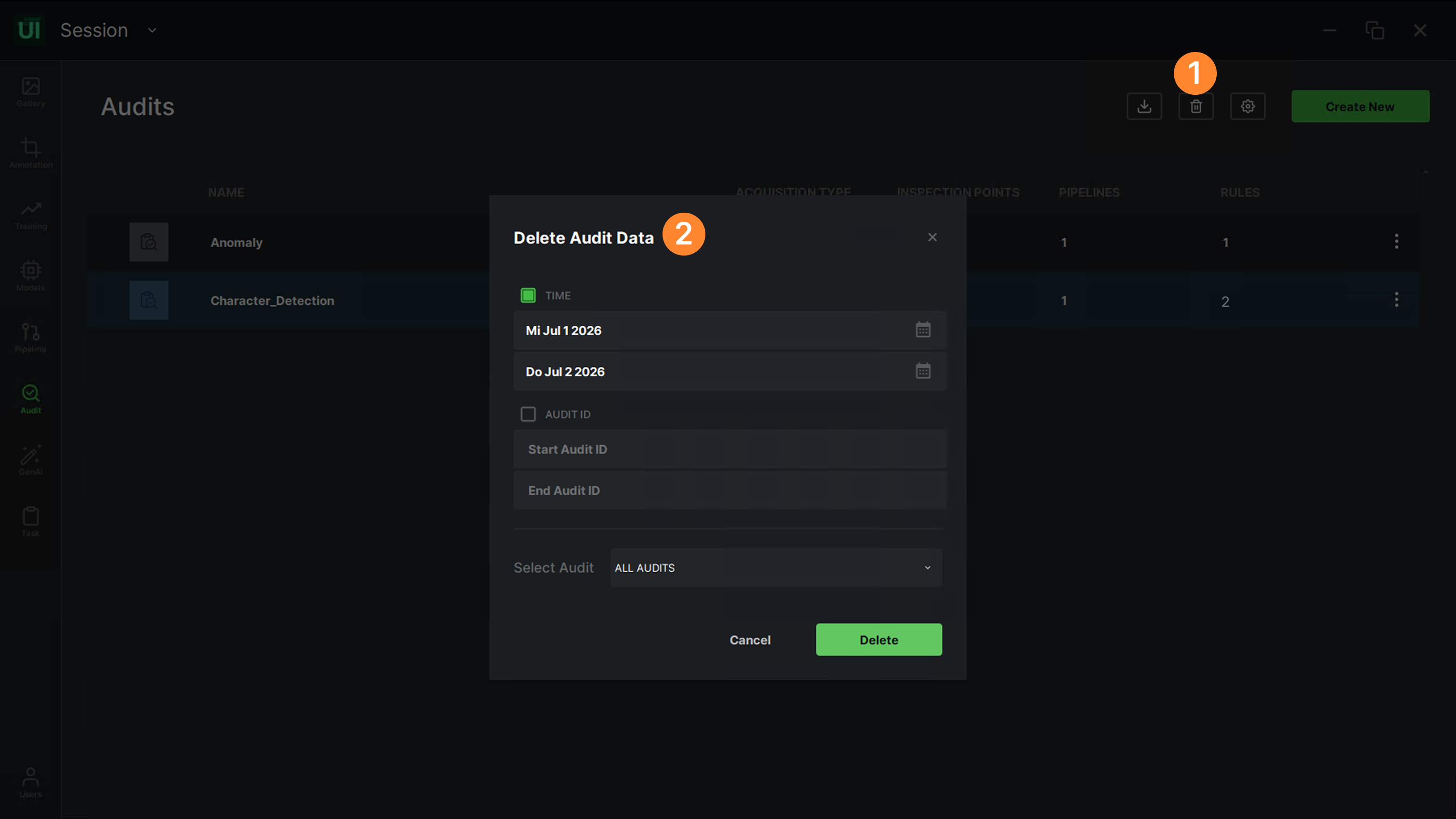This screenshot has height=819, width=1456.
Task: Click Rules value 2 in Character_Detection row
Action: pyautogui.click(x=1225, y=302)
